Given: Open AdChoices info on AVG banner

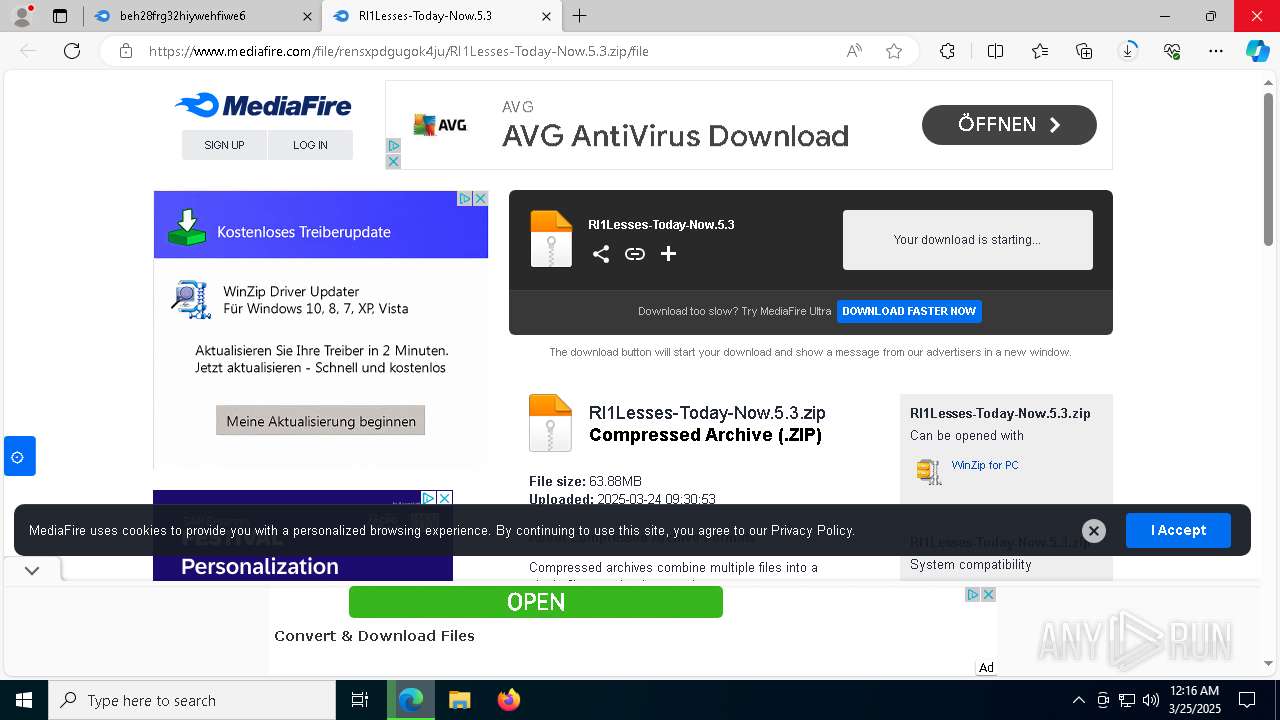Looking at the screenshot, I should (x=393, y=146).
